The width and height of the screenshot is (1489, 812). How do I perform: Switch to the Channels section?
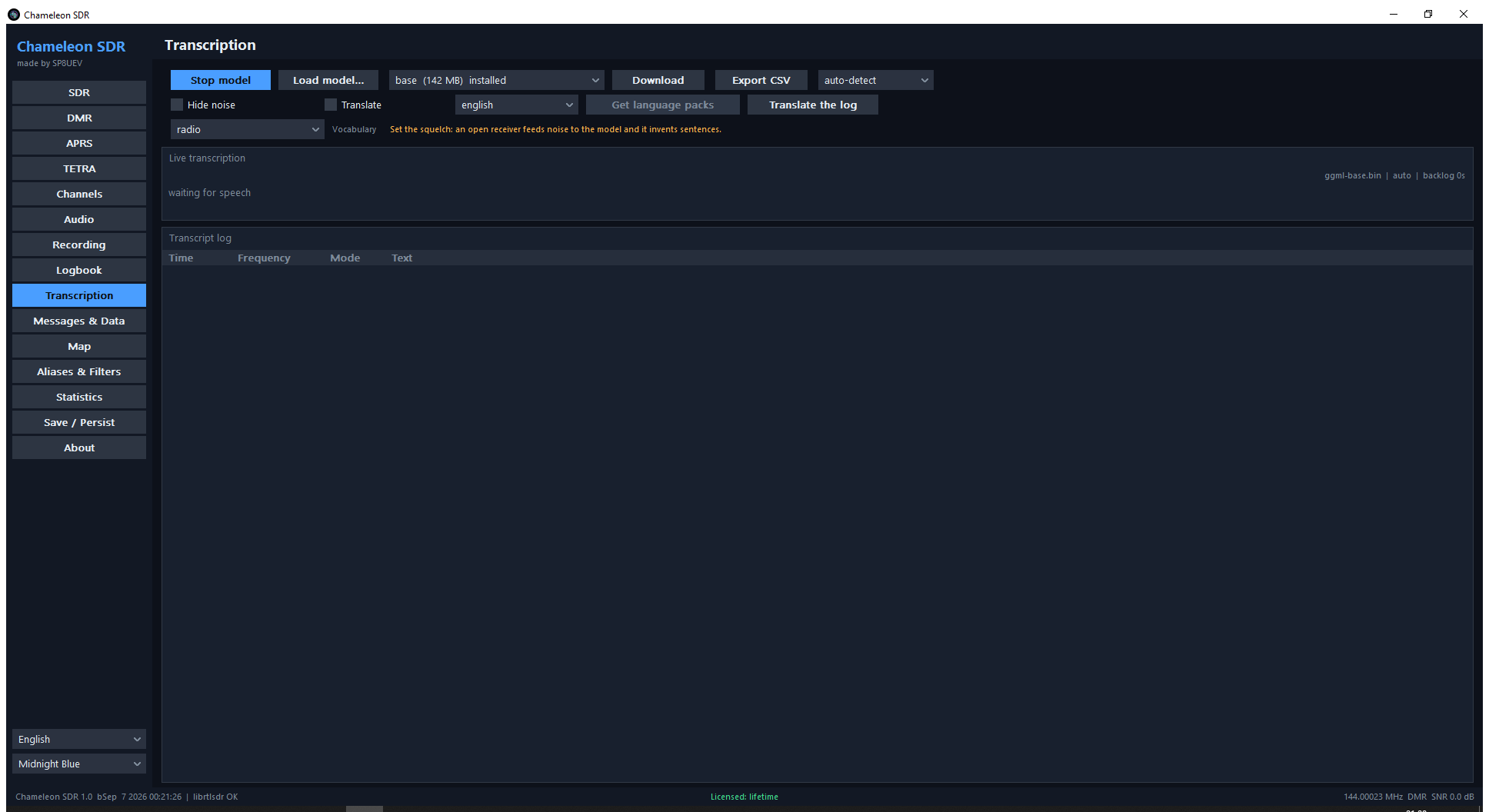pyautogui.click(x=79, y=194)
